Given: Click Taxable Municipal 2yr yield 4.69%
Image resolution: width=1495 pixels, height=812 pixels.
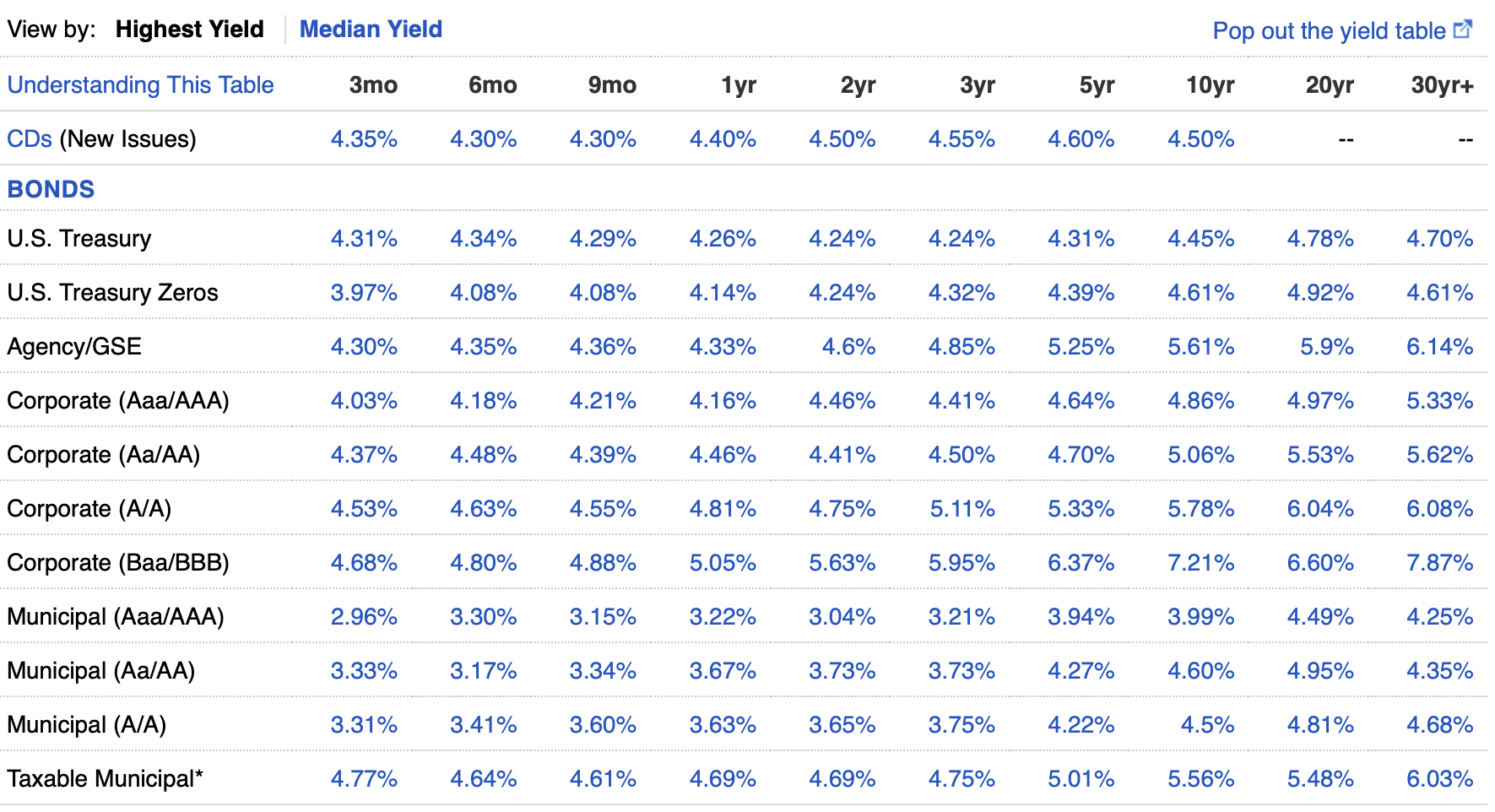Looking at the screenshot, I should click(842, 779).
